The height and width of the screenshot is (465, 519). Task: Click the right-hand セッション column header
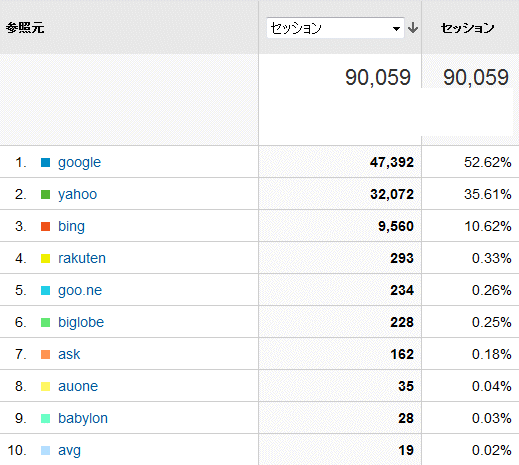click(467, 28)
